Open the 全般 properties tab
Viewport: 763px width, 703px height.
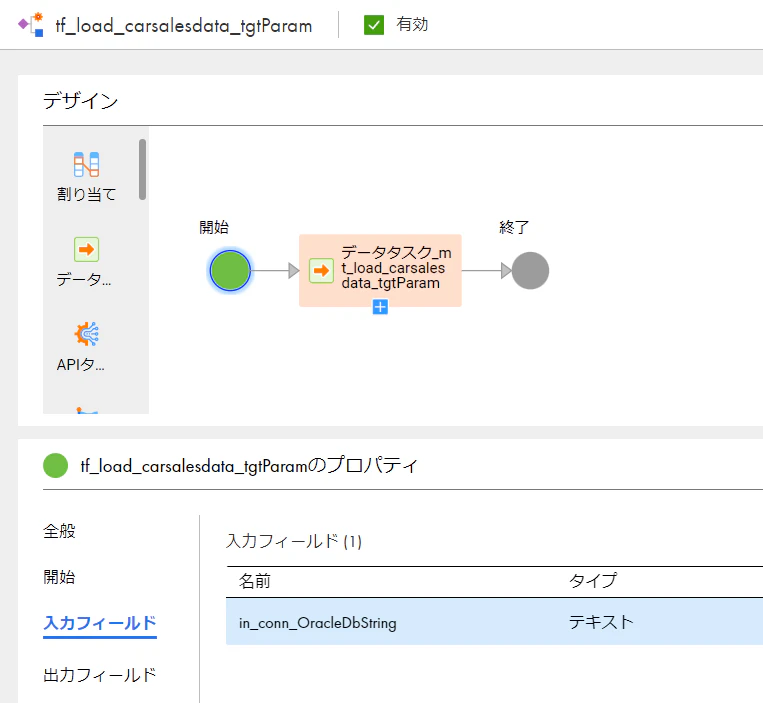(59, 531)
